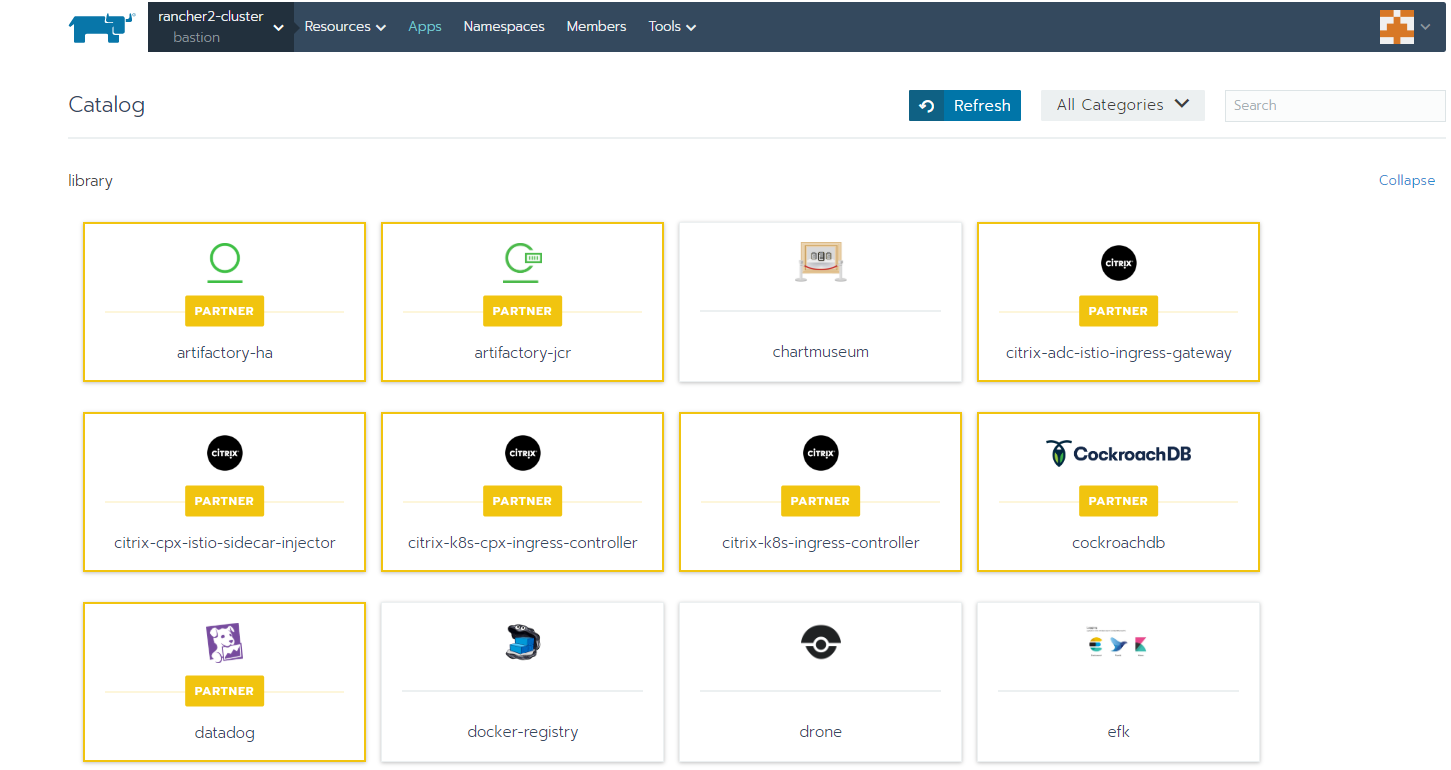Click the CockroachDB logo
This screenshot has width=1451, height=770.
pyautogui.click(x=1119, y=453)
